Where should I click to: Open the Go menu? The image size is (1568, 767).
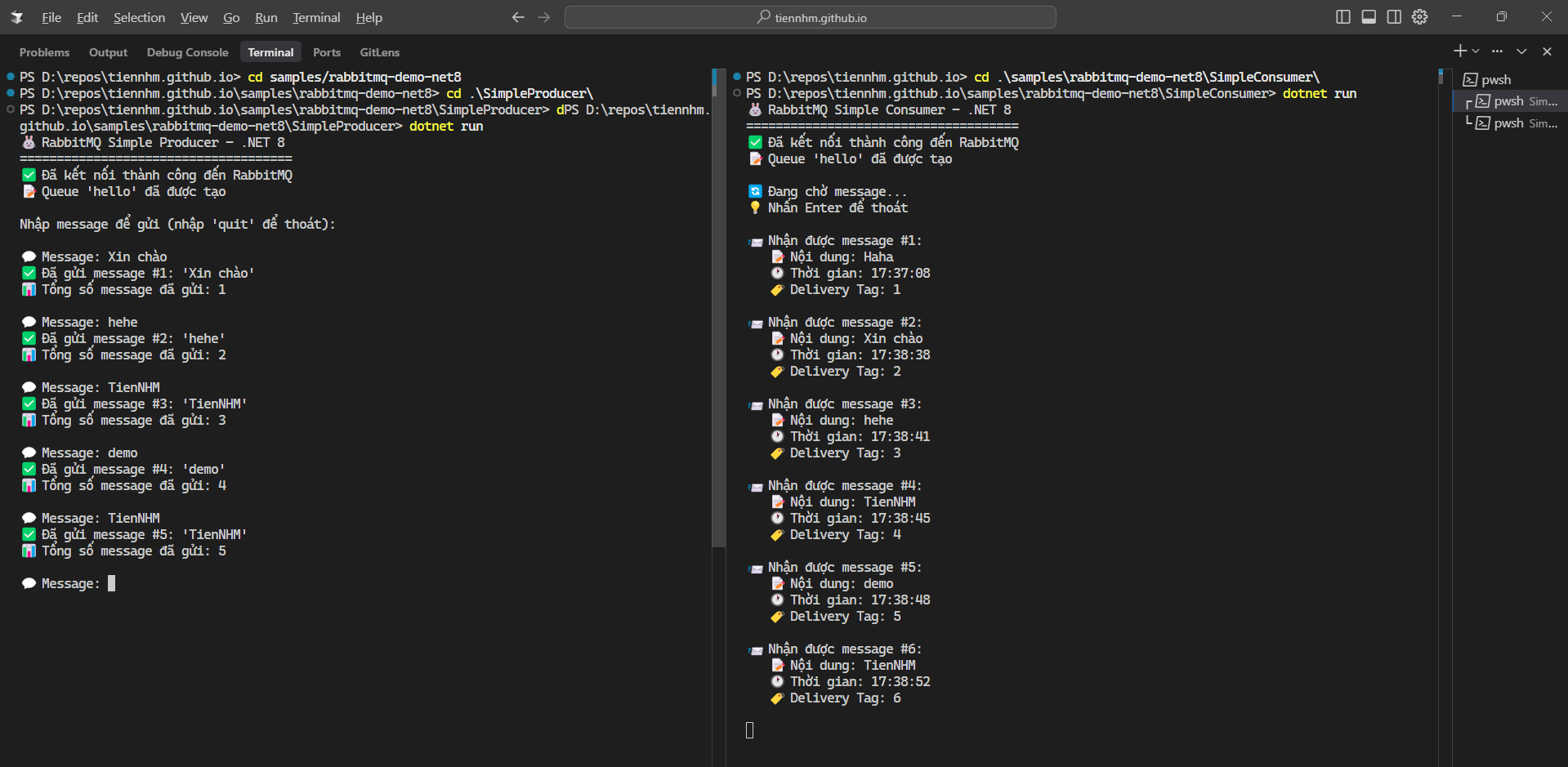pos(231,17)
